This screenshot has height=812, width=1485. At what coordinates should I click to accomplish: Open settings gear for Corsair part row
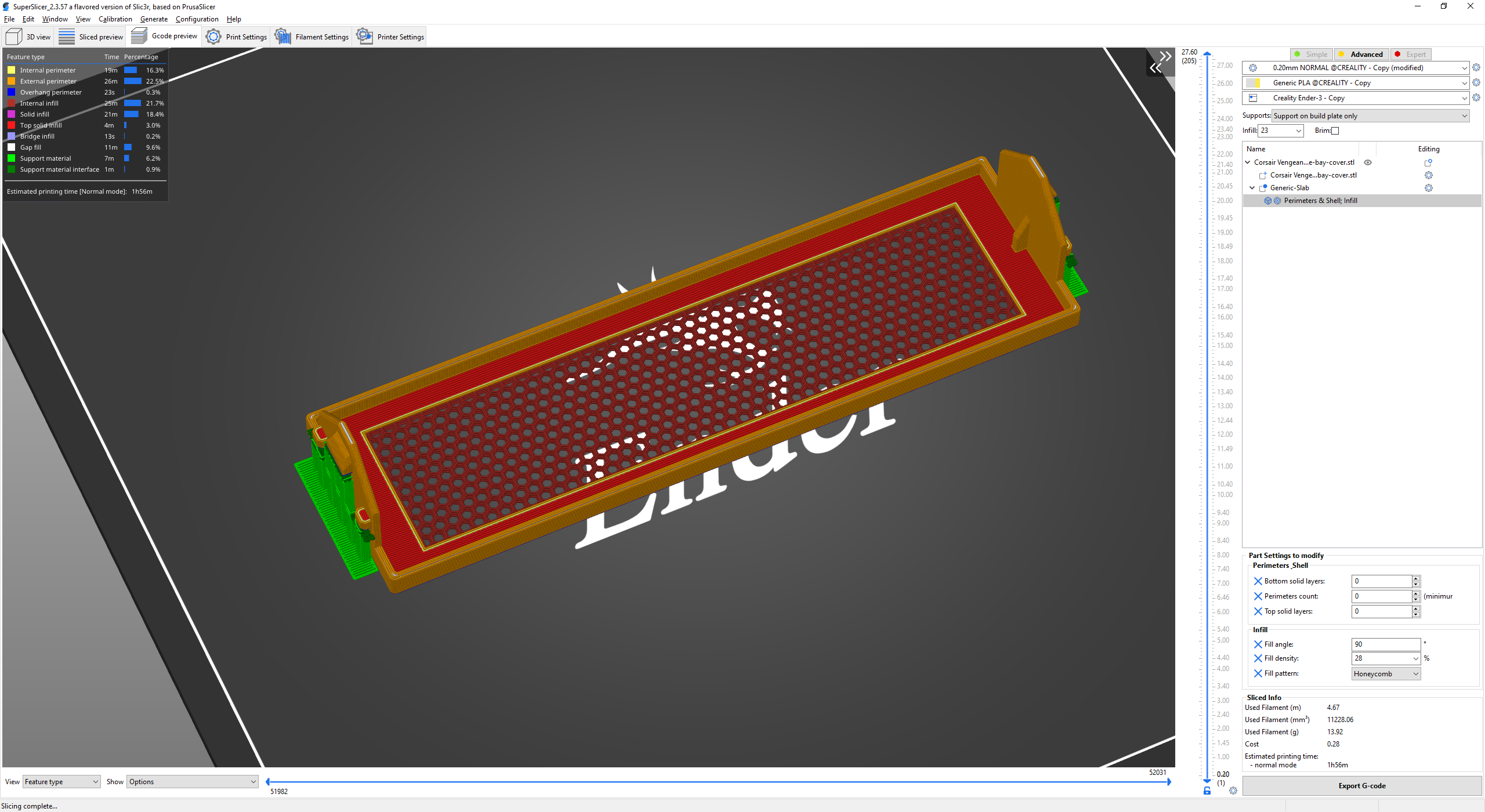click(x=1429, y=175)
